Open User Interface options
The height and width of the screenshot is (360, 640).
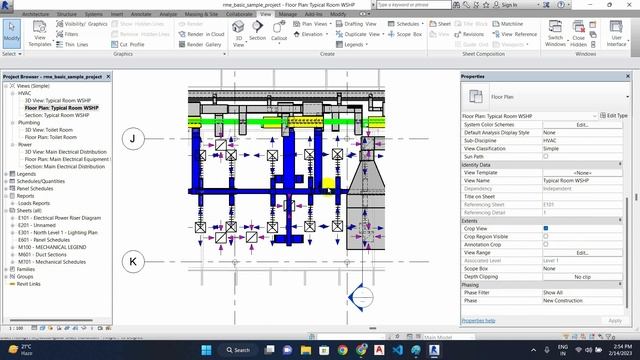click(616, 33)
